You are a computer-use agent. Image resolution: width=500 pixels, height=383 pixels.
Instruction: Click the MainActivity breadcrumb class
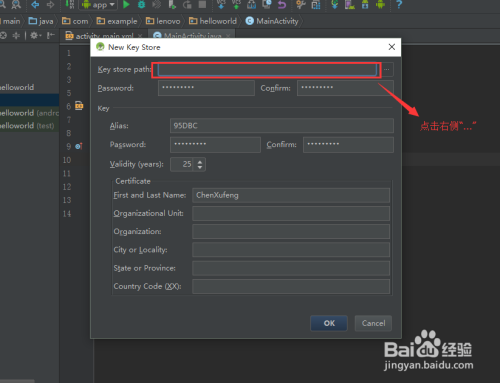pyautogui.click(x=272, y=21)
